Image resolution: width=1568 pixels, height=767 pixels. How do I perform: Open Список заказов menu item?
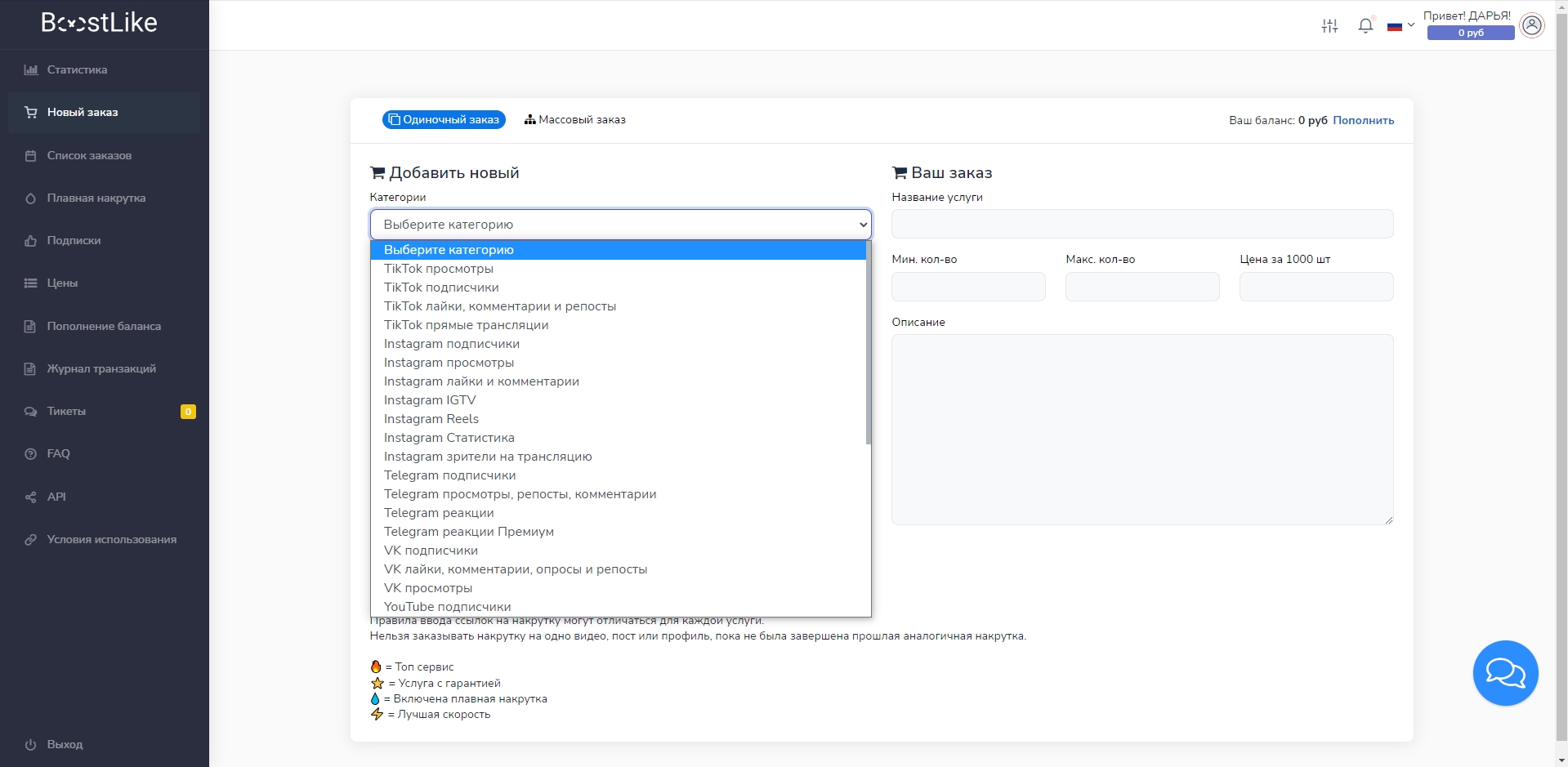(104, 155)
